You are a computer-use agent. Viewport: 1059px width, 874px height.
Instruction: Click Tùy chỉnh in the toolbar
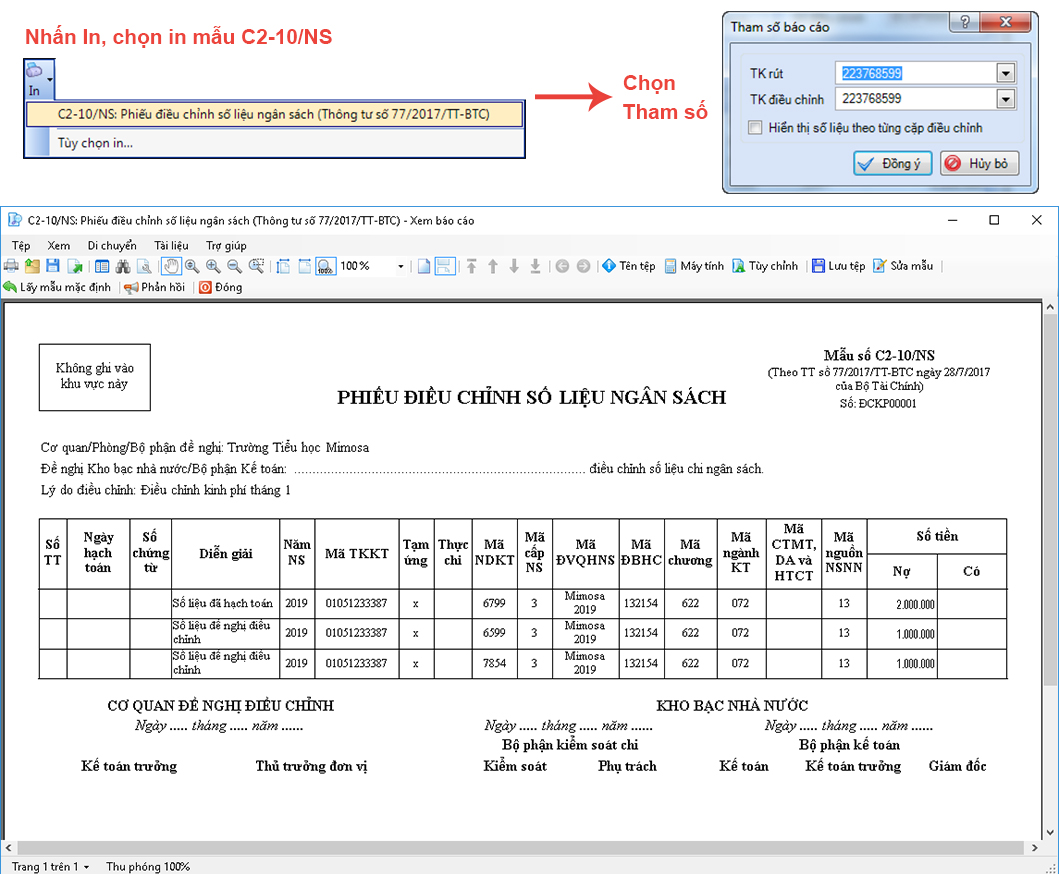765,266
